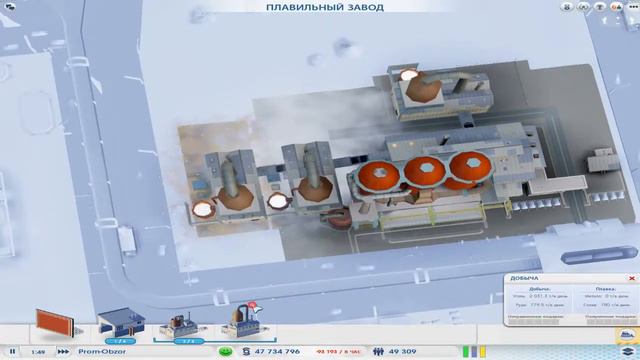This screenshot has width=640, height=360.
Task: Click the left orange smelter dome
Action: coord(379,175)
